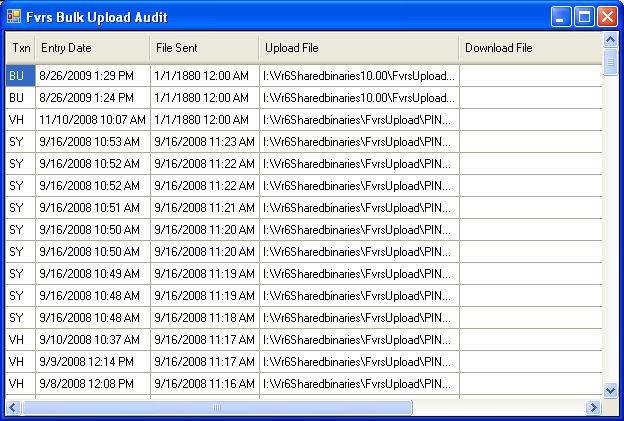624x421 pixels.
Task: Click the horizontal scrollbar thumb
Action: tap(217, 407)
